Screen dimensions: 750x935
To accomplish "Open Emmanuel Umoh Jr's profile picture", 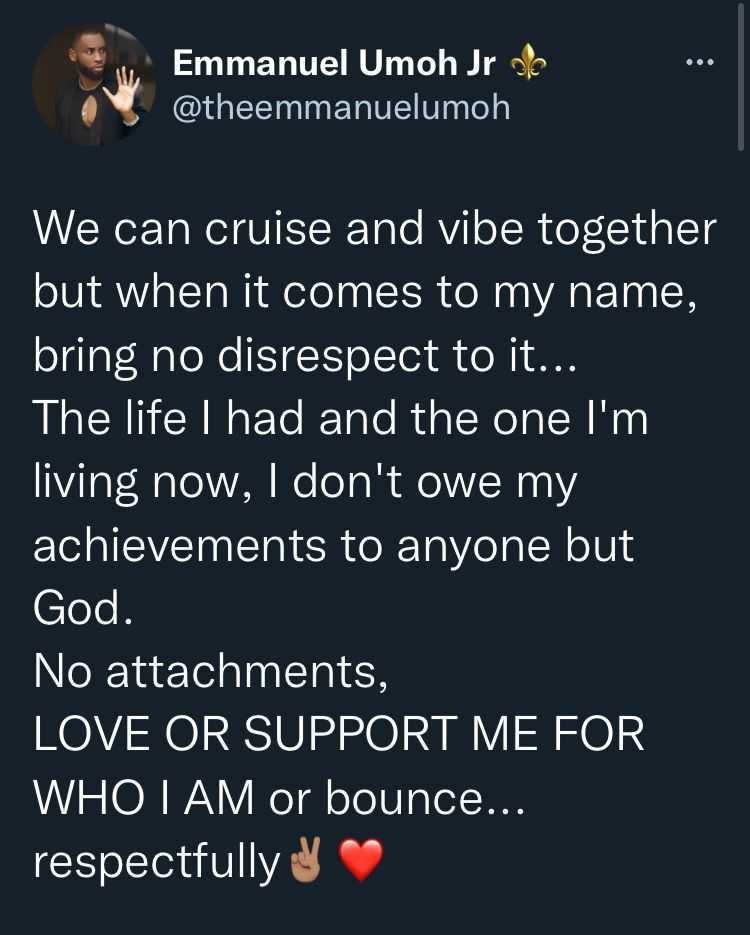I will tap(94, 84).
